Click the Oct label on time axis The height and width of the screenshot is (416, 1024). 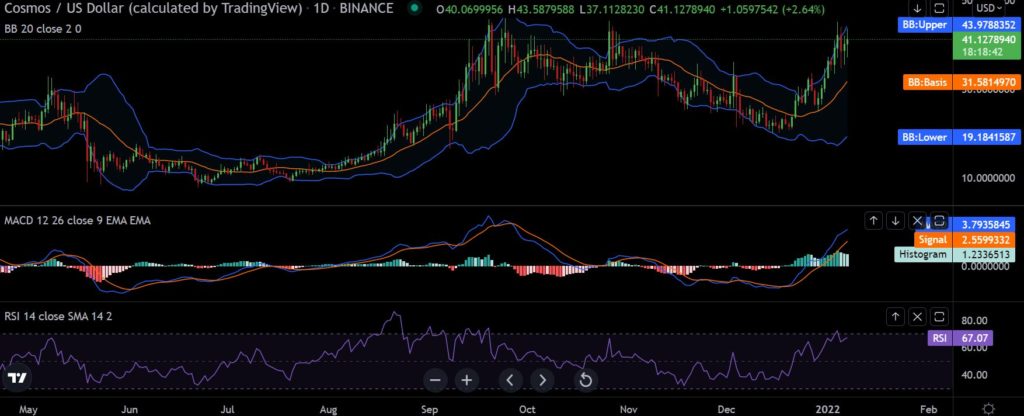coord(526,409)
